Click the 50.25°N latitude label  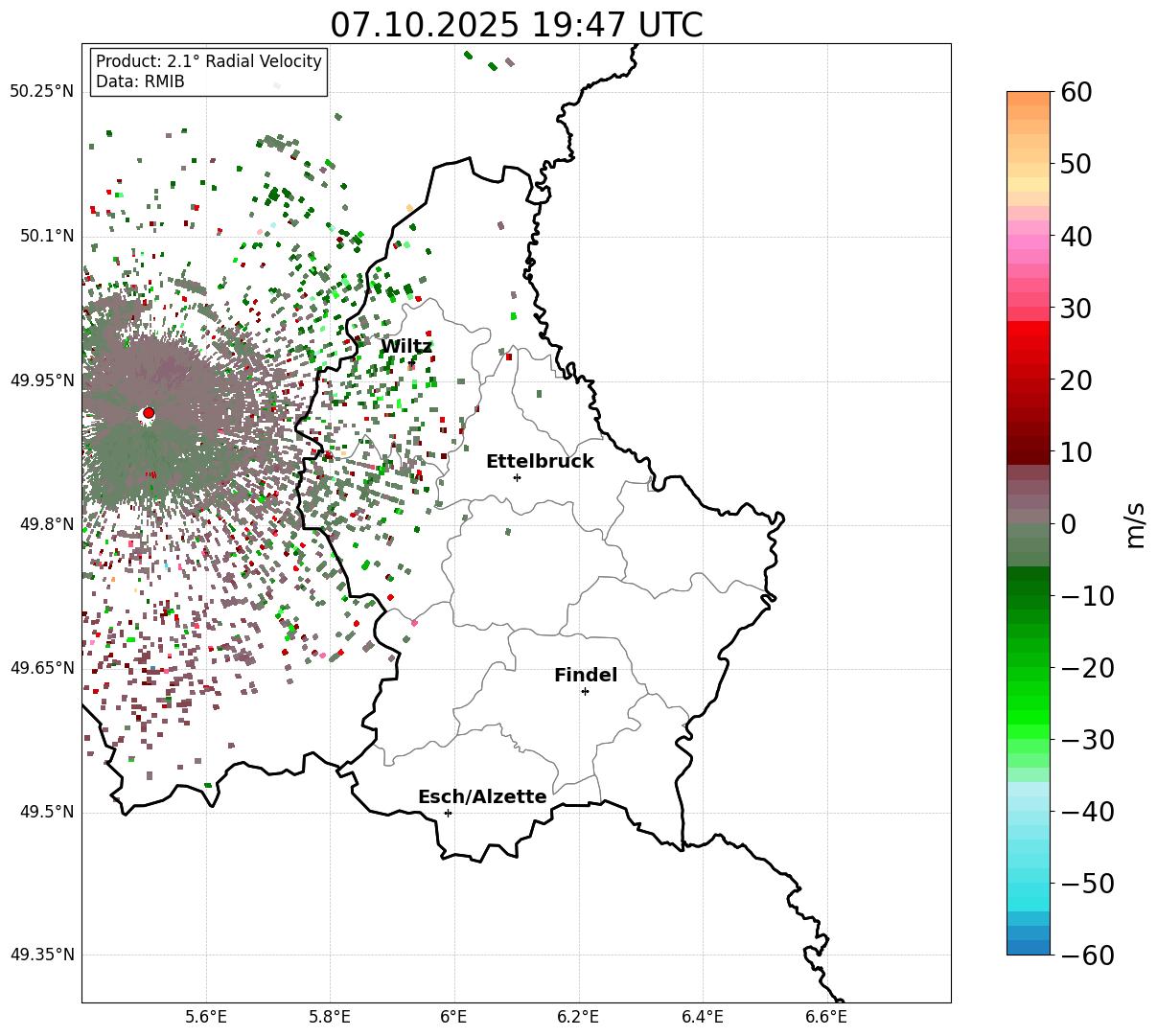click(x=41, y=92)
